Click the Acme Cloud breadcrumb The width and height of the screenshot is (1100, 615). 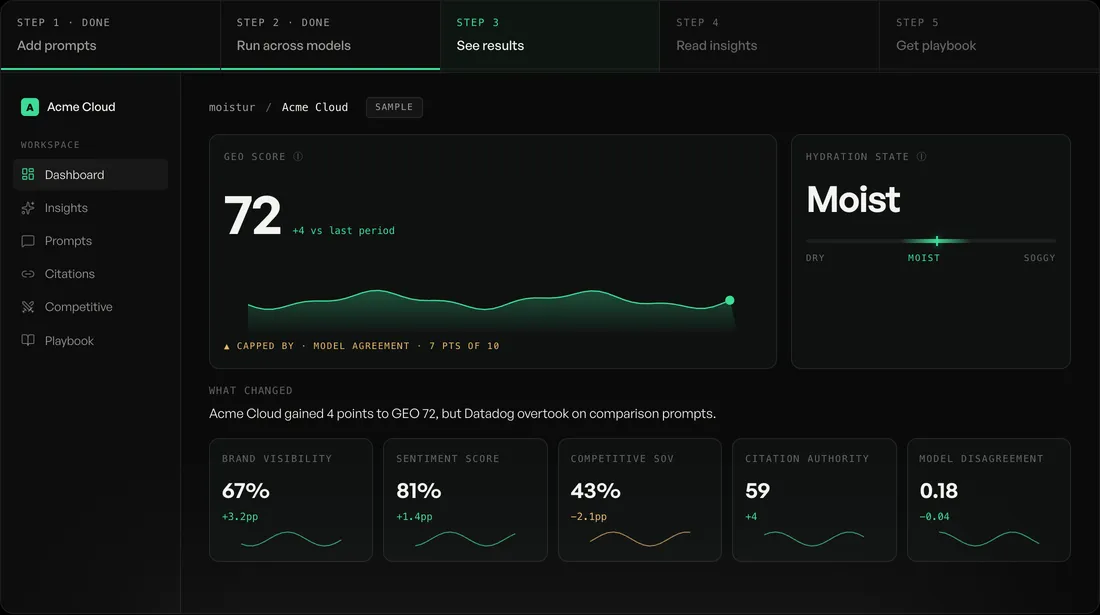(x=315, y=107)
